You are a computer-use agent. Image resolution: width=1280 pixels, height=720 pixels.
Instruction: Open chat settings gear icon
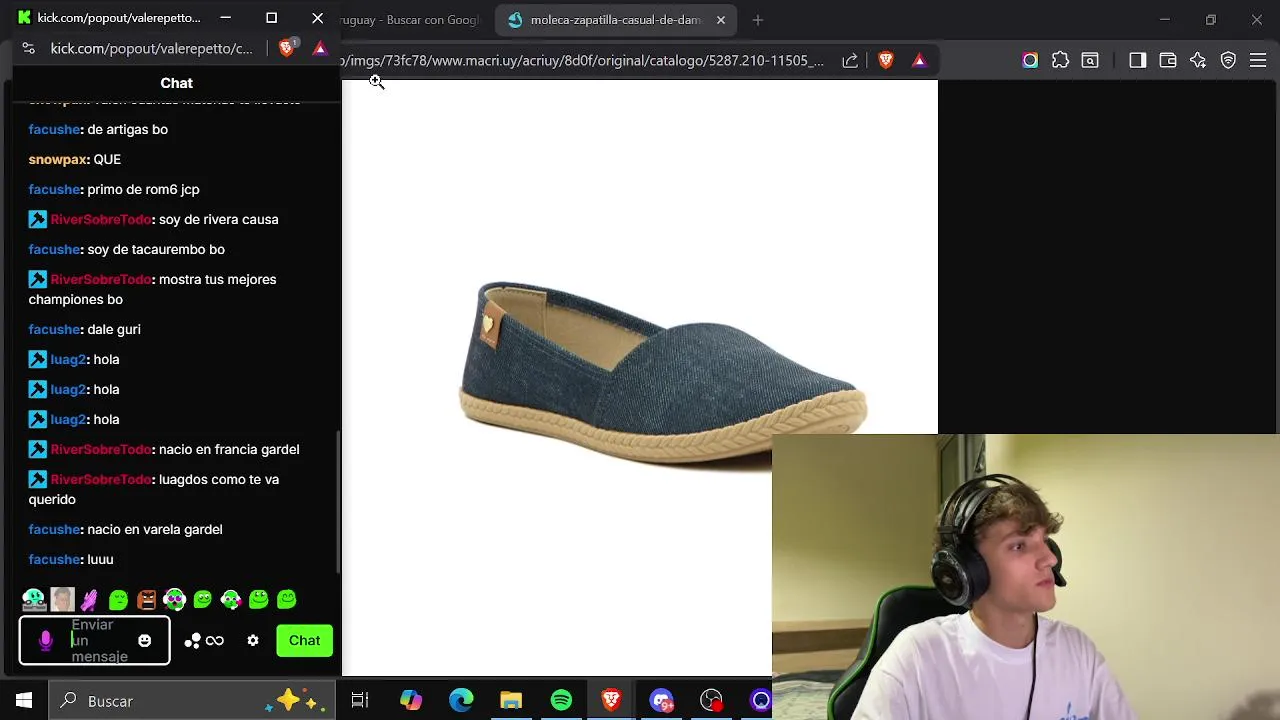click(253, 641)
